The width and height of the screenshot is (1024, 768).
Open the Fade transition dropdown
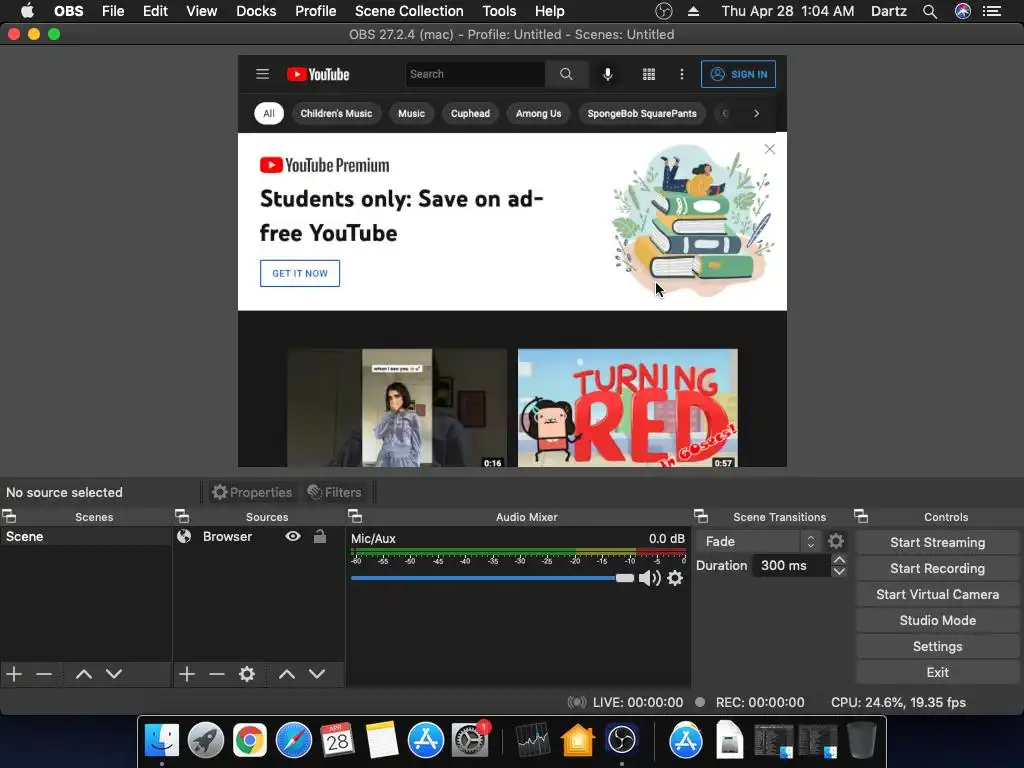[x=758, y=541]
